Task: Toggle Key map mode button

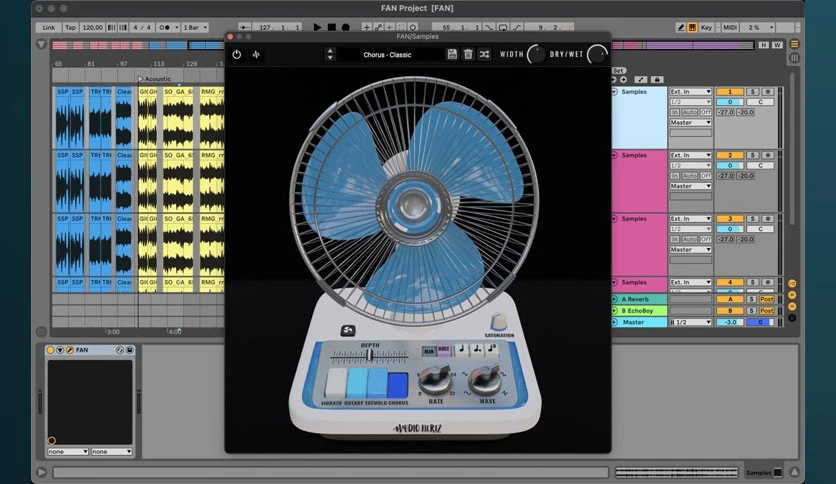Action: [706, 27]
